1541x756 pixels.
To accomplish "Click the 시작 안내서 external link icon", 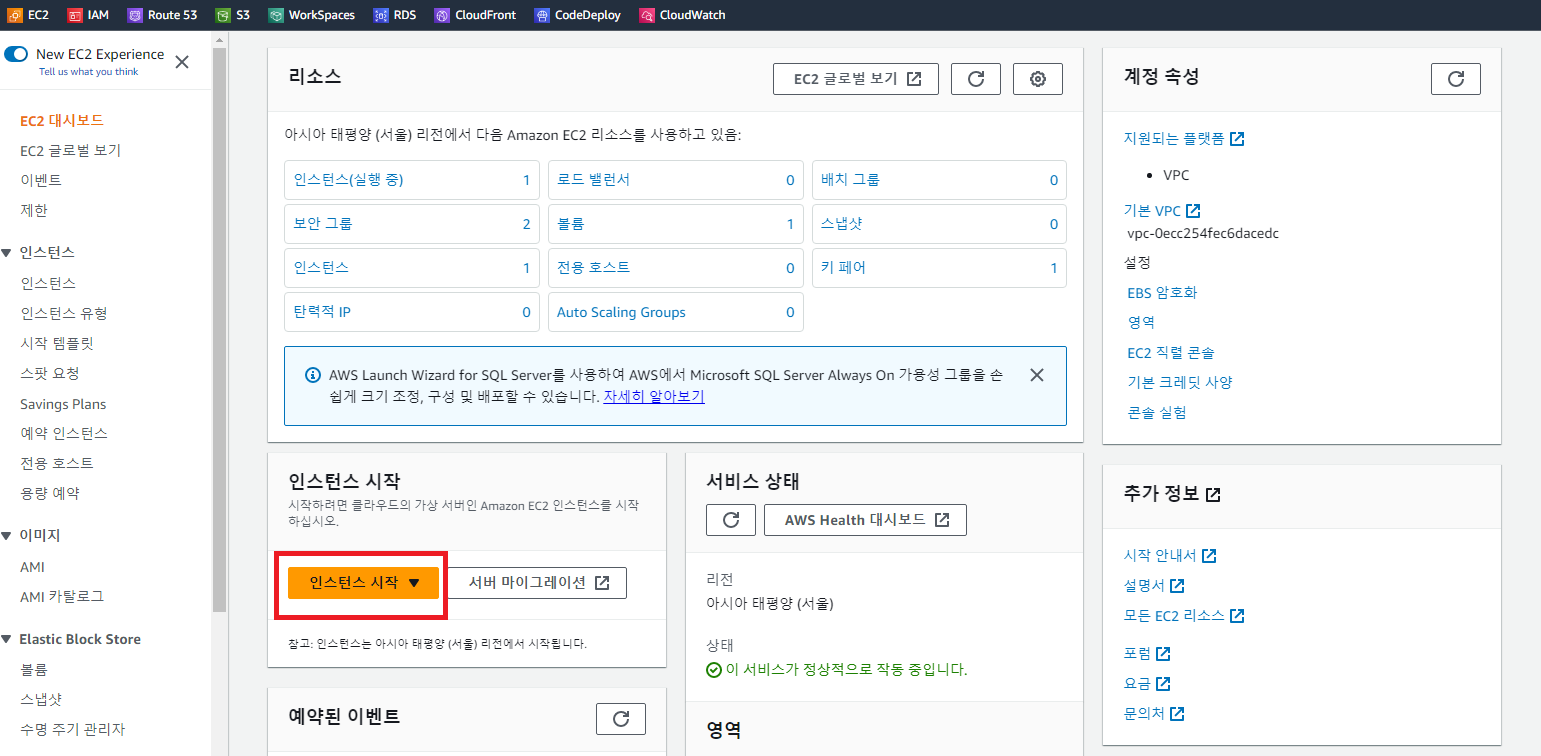I will [1209, 555].
